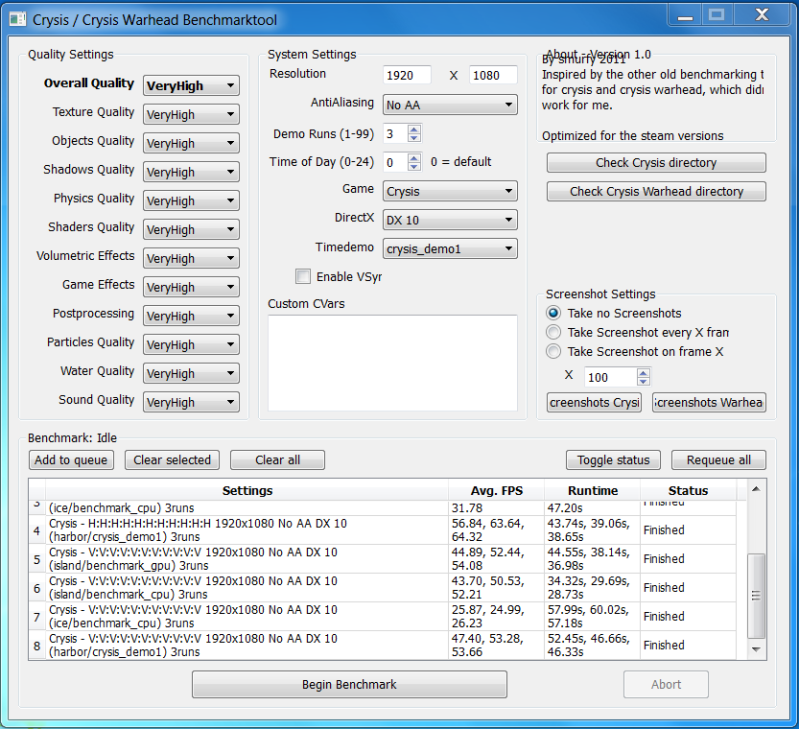Open the Timedemo dropdown
799x729 pixels.
(x=450, y=249)
